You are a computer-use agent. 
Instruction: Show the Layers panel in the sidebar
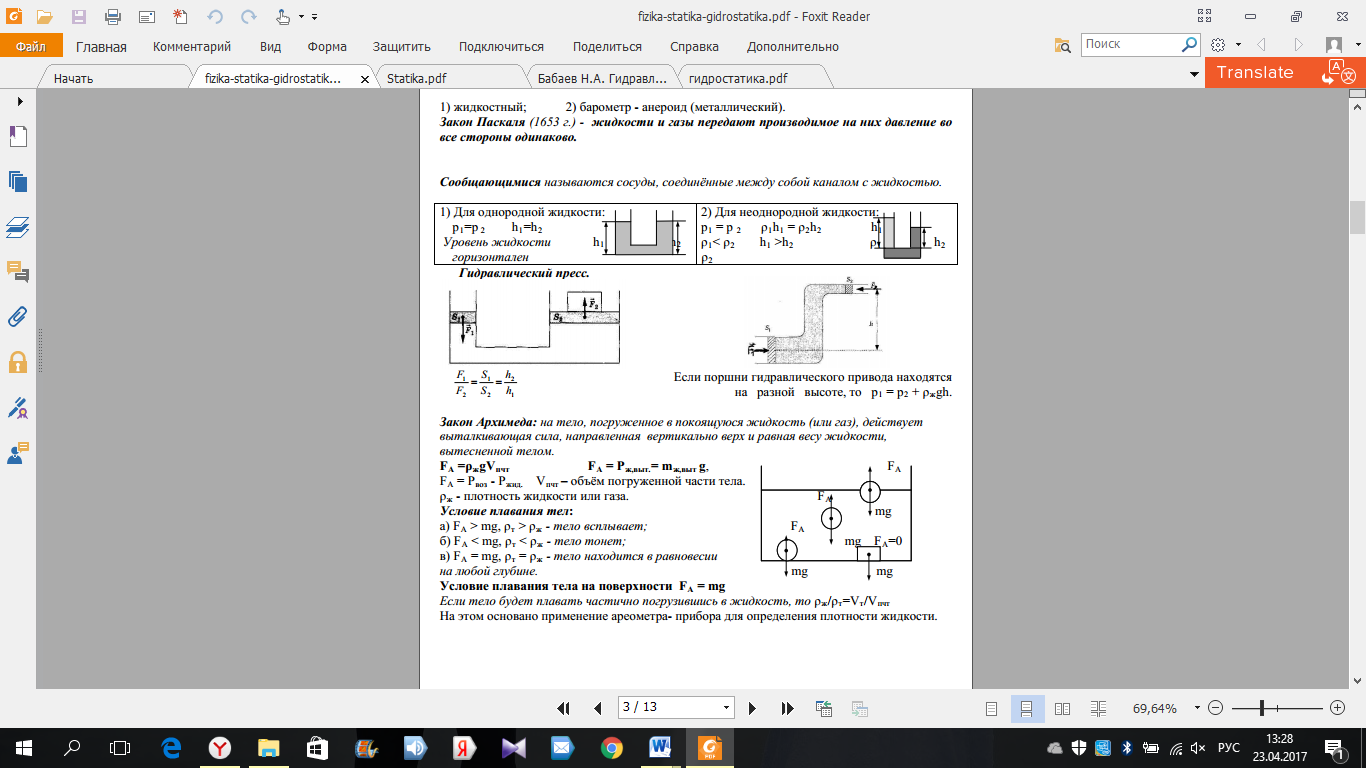tap(18, 227)
